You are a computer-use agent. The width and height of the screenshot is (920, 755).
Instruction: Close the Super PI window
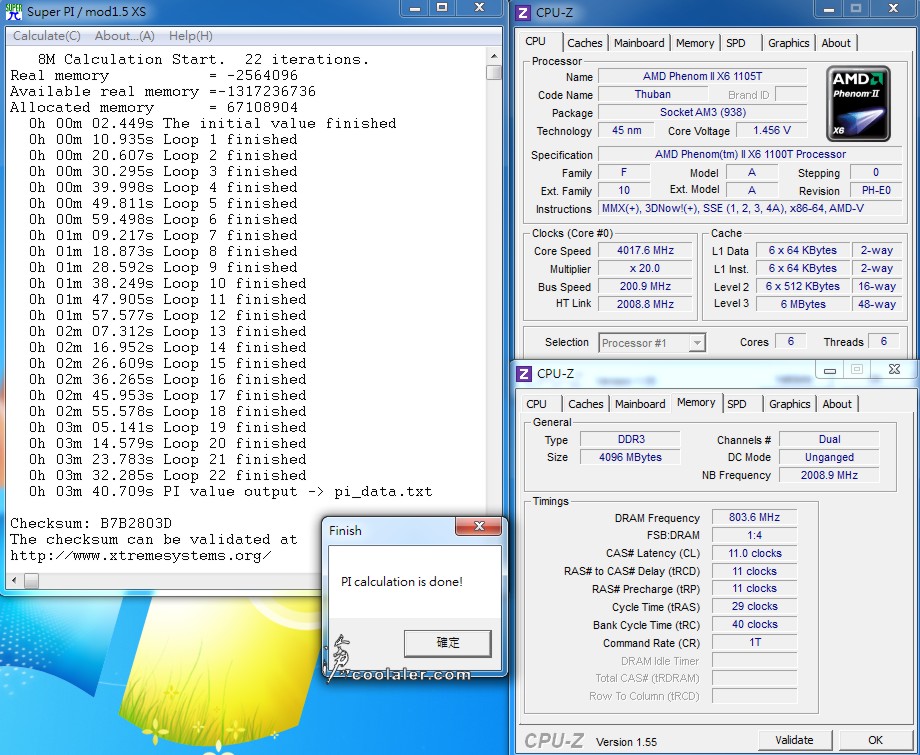pyautogui.click(x=479, y=8)
